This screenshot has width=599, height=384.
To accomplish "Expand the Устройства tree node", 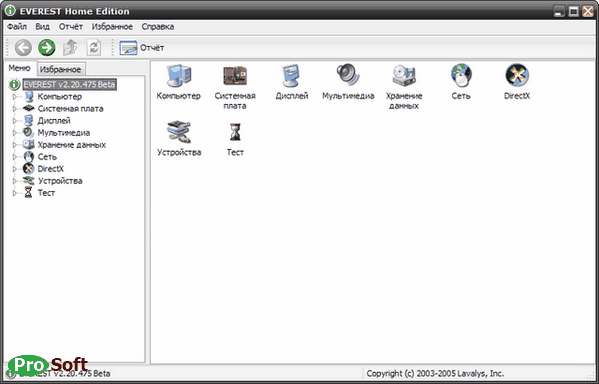I will [15, 181].
